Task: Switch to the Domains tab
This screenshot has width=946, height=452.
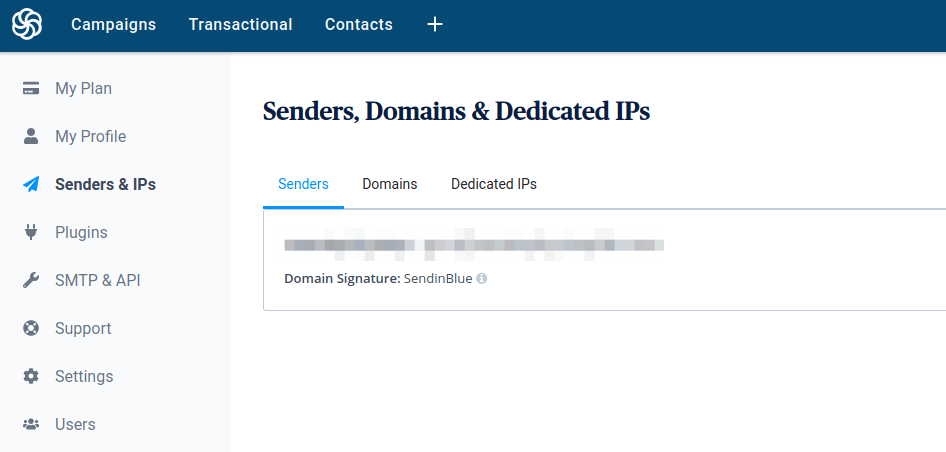Action: click(x=389, y=184)
